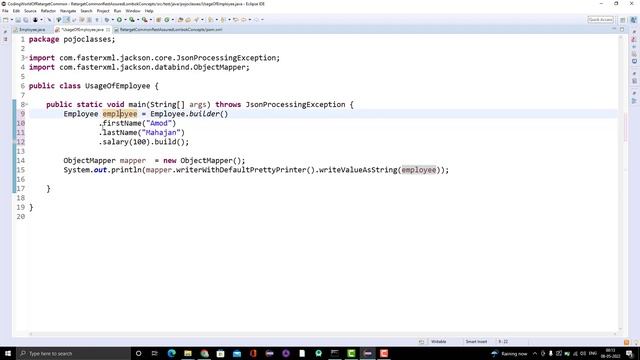Open the Debug configurations dropdown arrow
The height and width of the screenshot is (360, 640).
(113, 20)
